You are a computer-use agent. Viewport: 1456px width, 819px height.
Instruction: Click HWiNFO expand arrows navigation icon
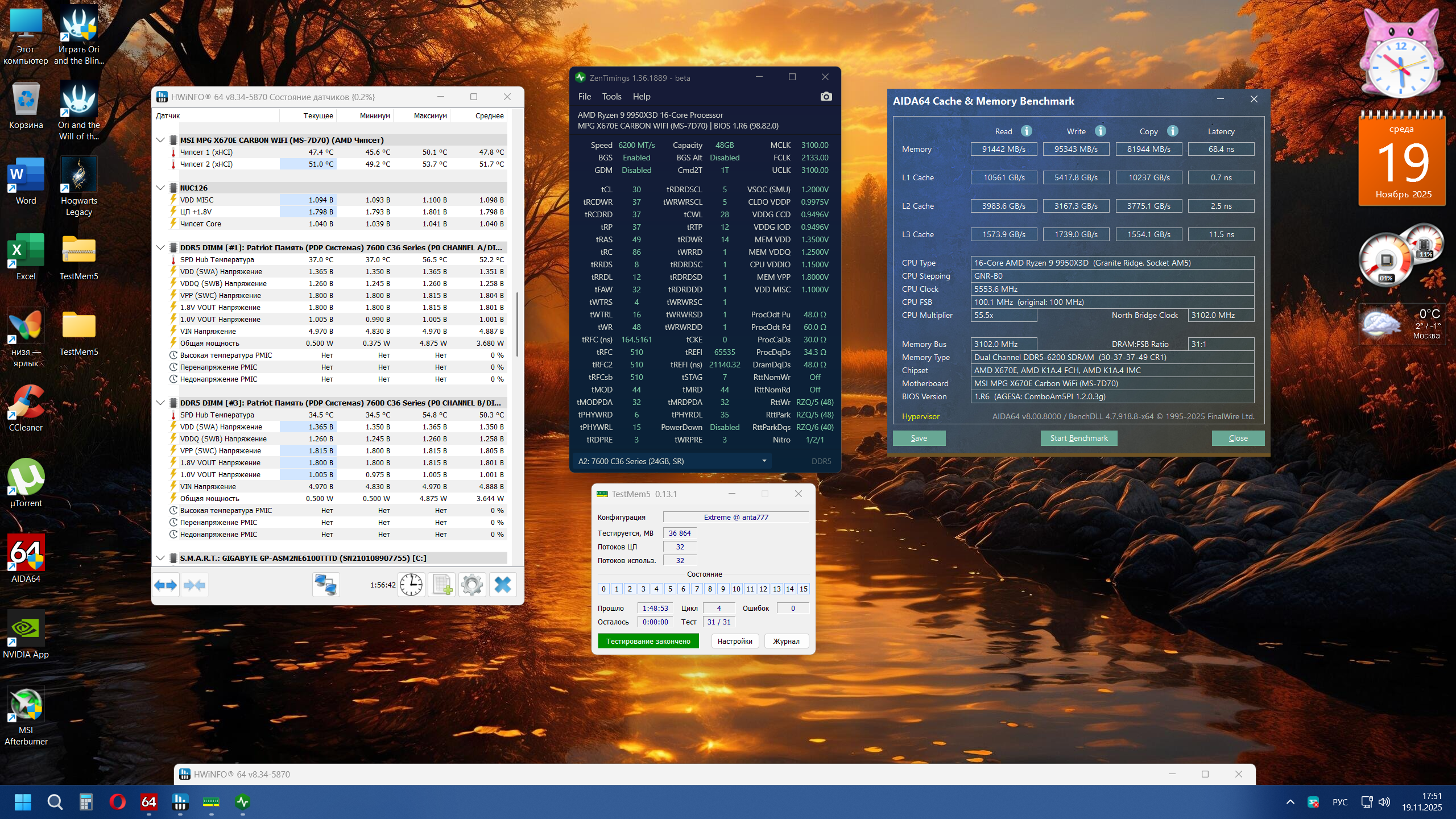coord(166,585)
